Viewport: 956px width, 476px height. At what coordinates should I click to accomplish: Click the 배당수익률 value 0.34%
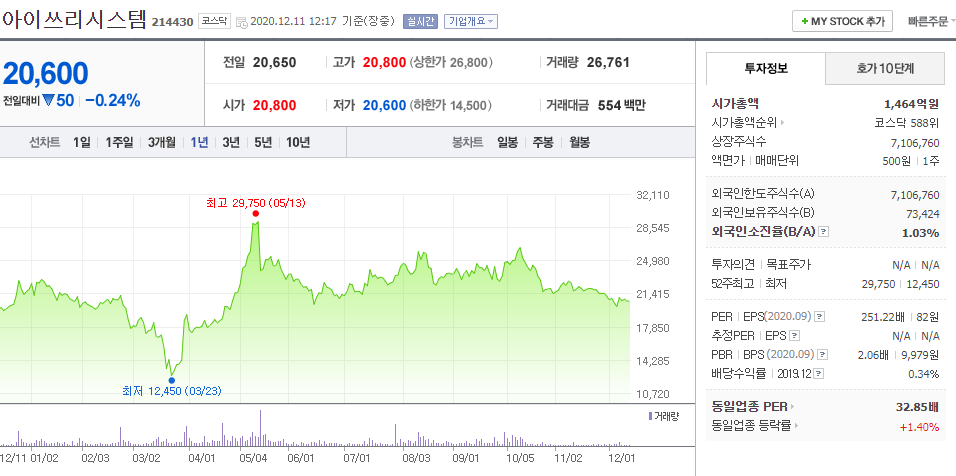[x=924, y=374]
